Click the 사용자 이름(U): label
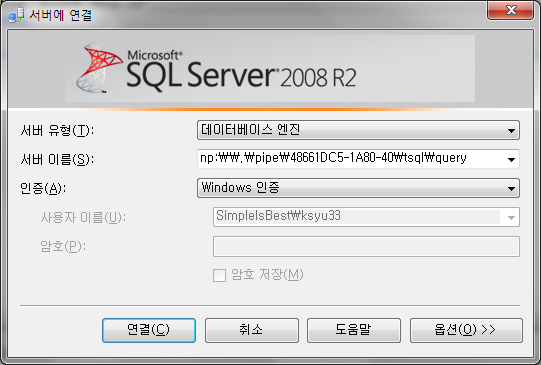 [83, 217]
